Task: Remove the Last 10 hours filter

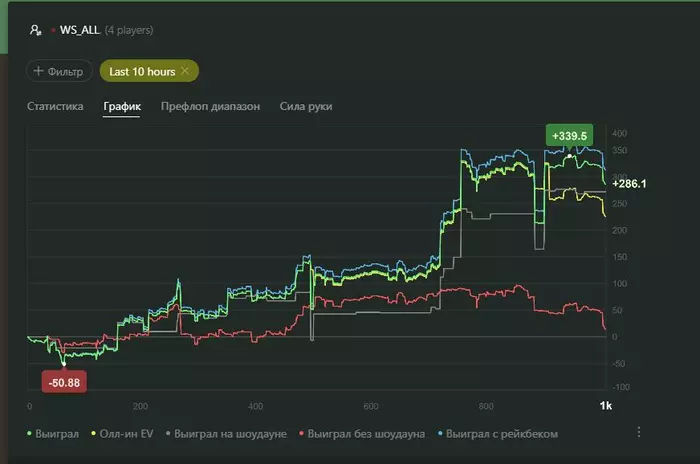Action: click(185, 71)
